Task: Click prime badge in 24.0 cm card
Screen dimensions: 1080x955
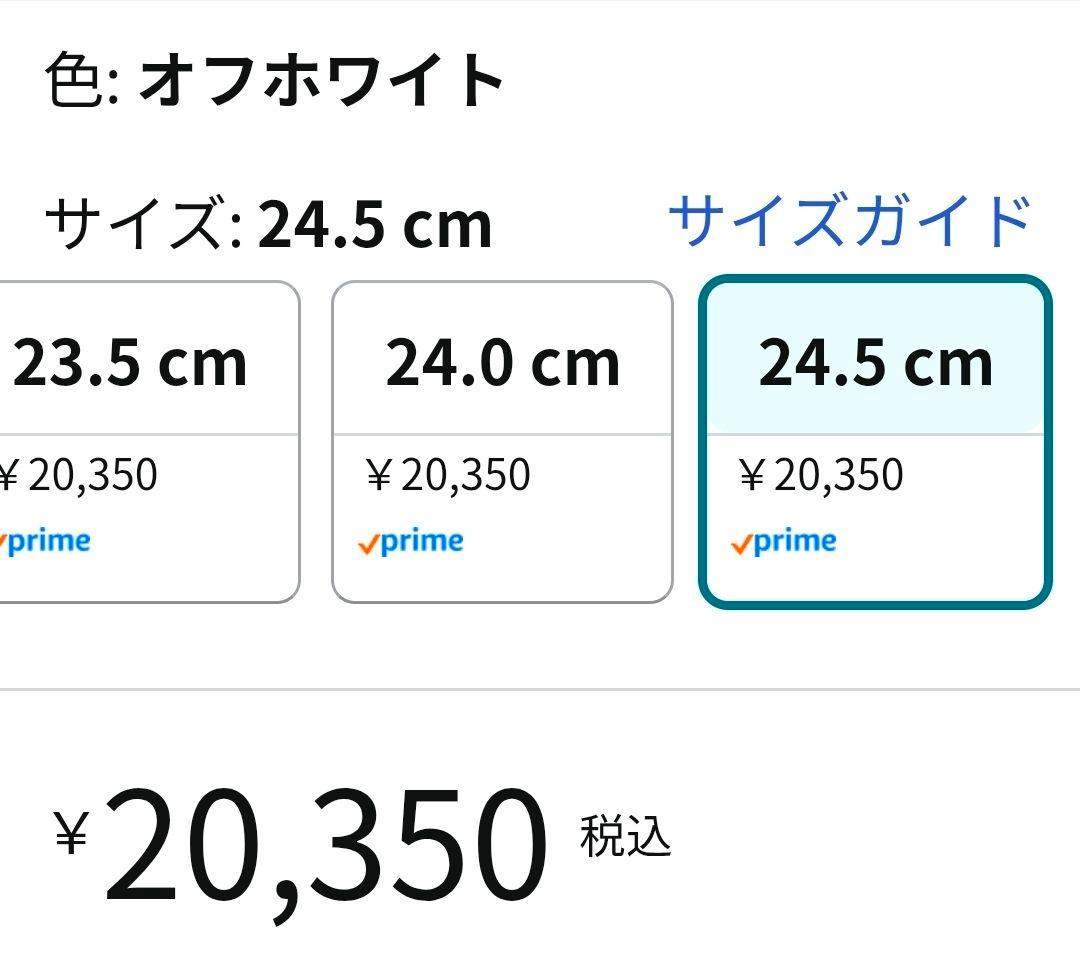Action: 411,542
